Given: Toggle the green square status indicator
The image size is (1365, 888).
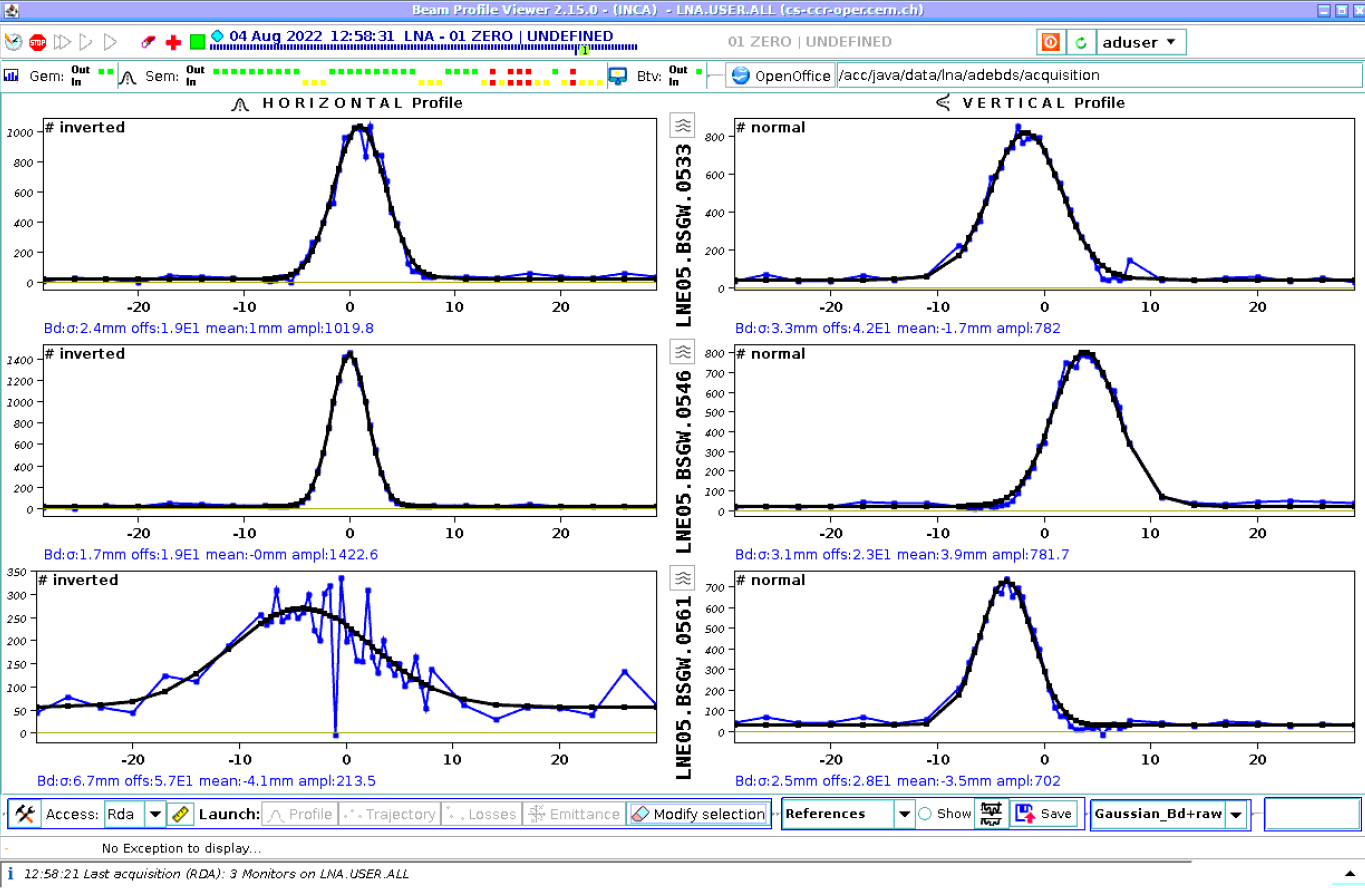Looking at the screenshot, I should (x=197, y=42).
